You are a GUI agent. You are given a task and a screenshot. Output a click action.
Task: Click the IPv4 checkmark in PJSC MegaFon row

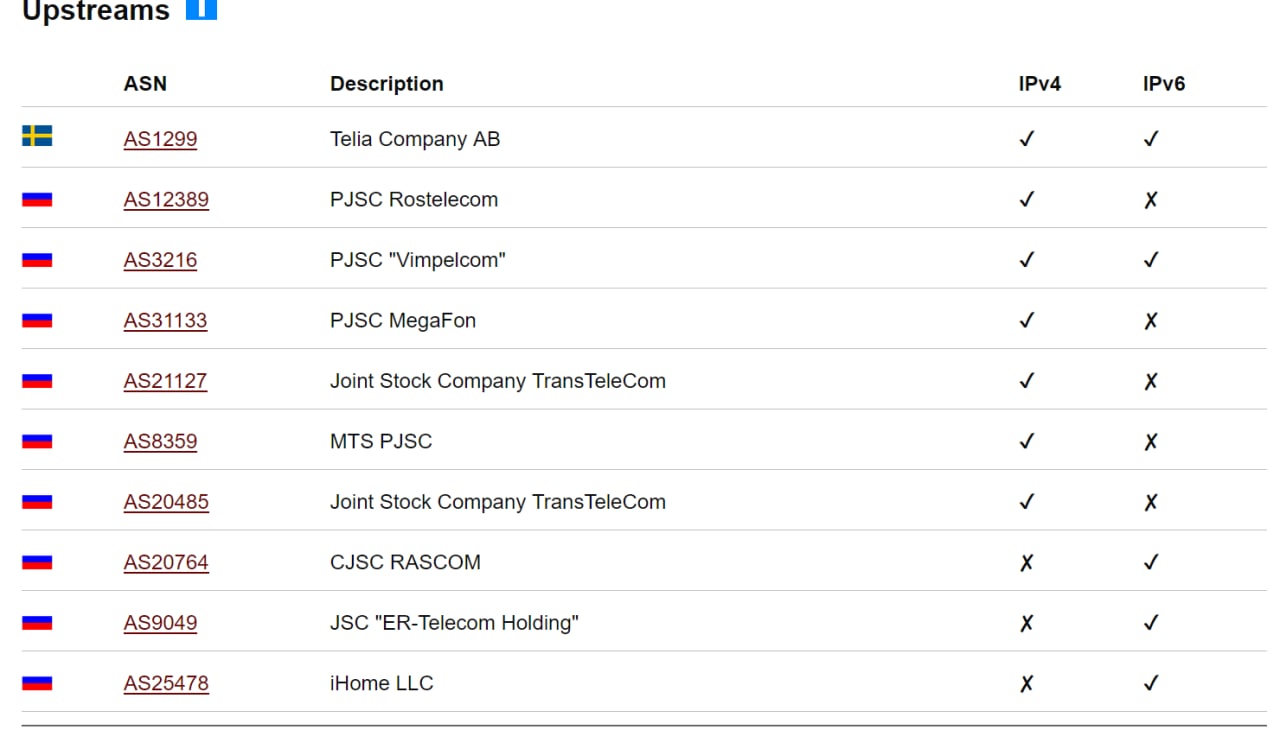click(x=1026, y=321)
